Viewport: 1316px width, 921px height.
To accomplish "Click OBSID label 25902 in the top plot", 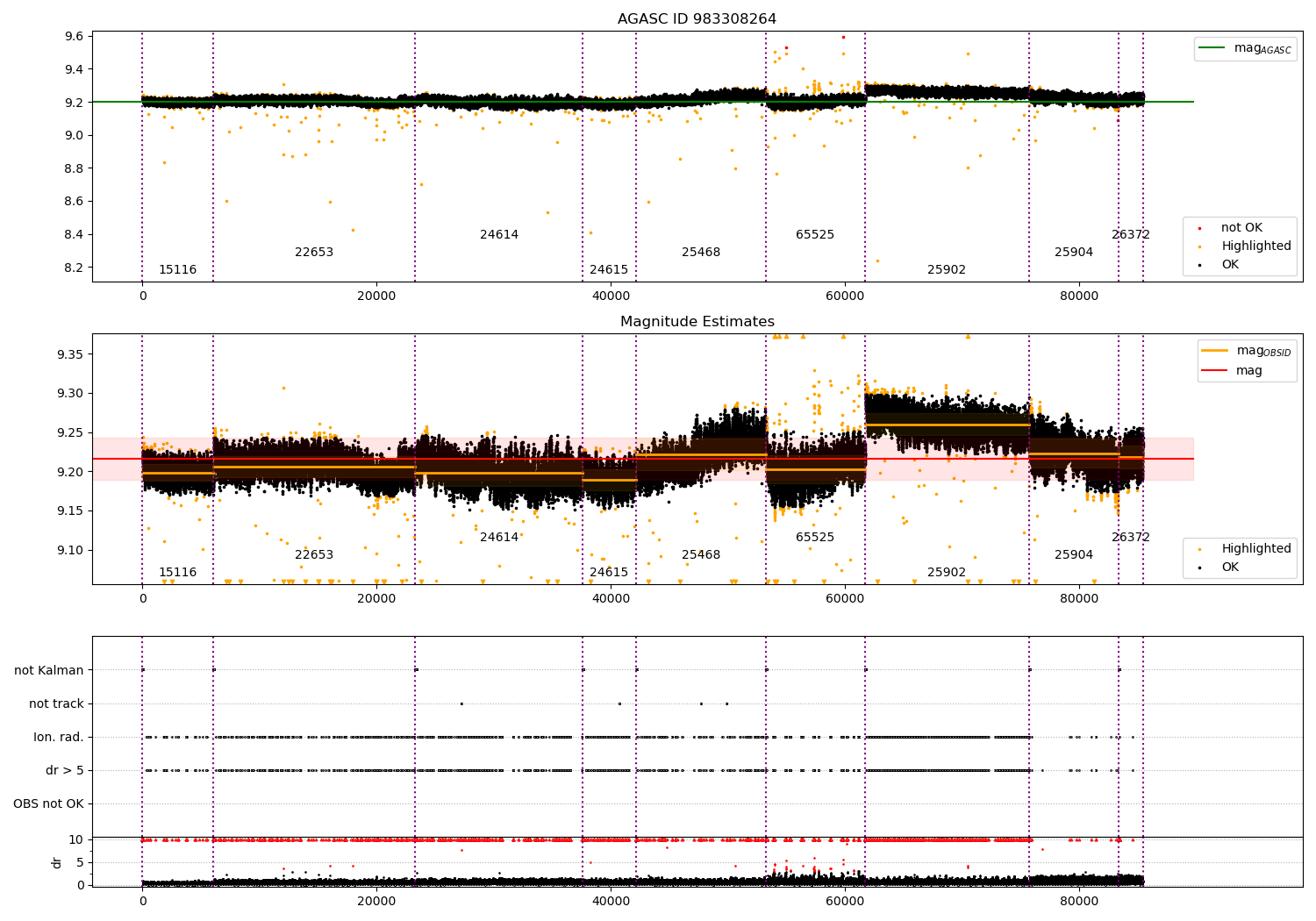I will coord(947,270).
